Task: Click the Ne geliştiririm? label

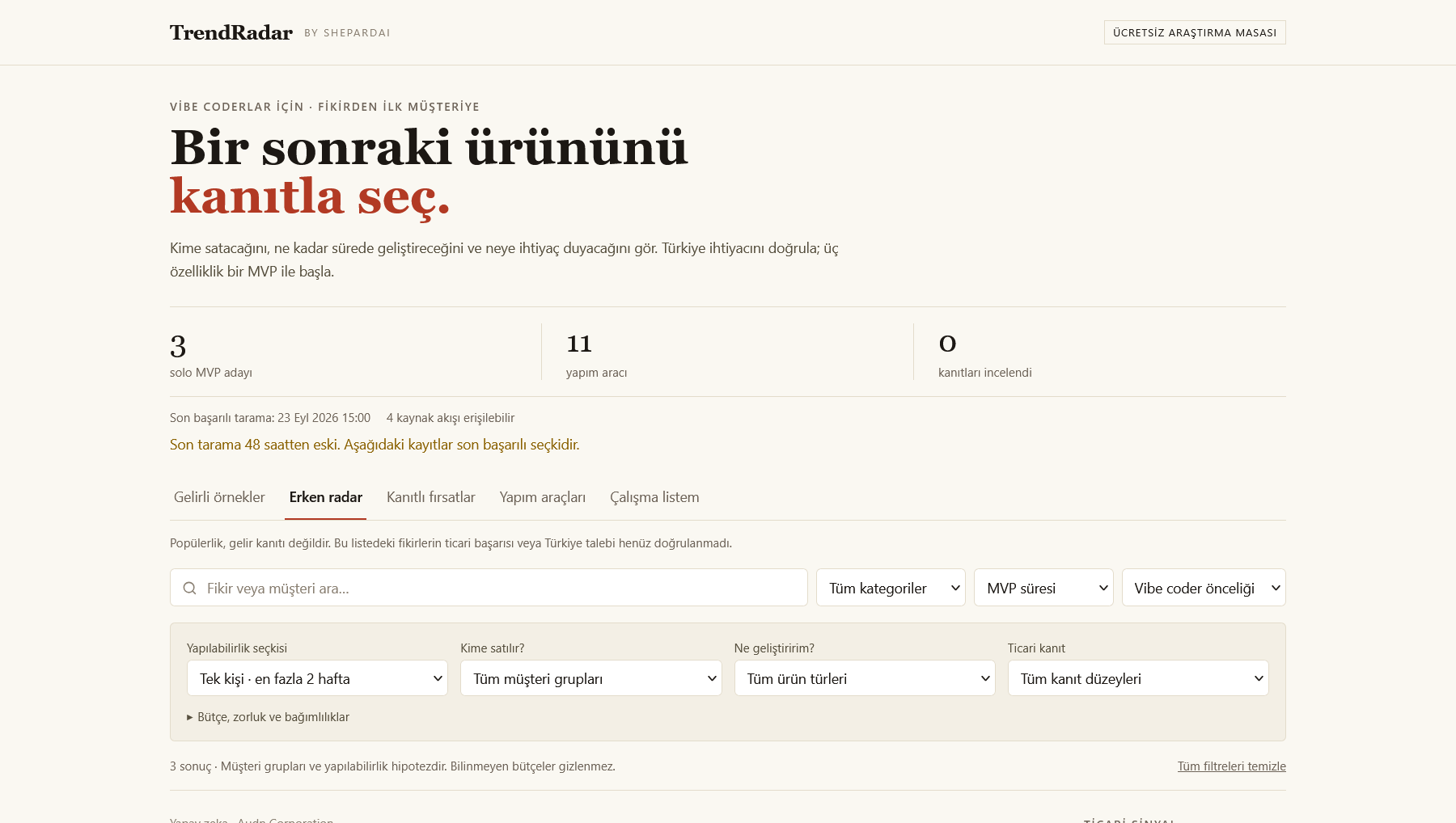Action: (774, 648)
